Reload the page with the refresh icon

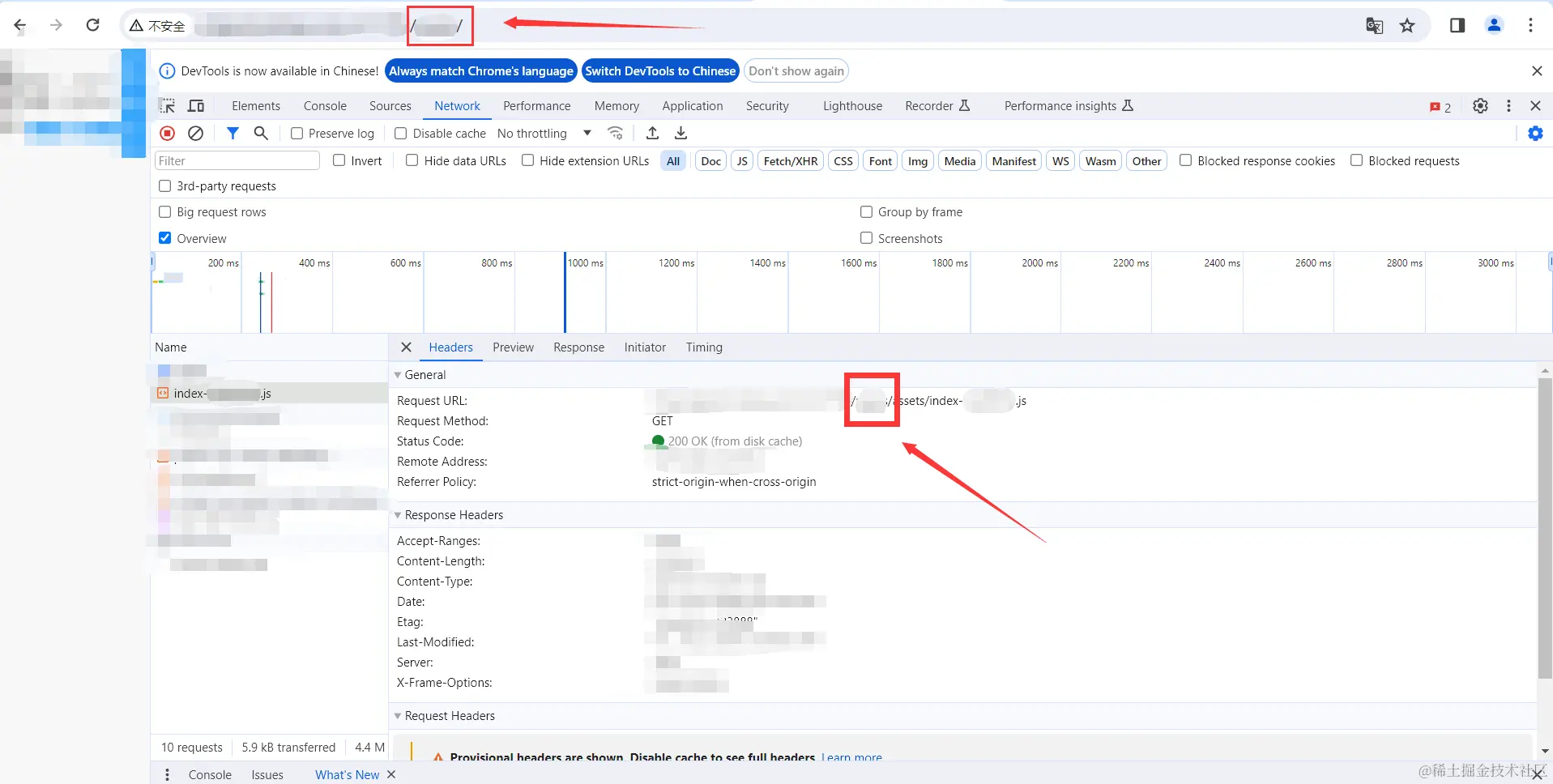[93, 25]
